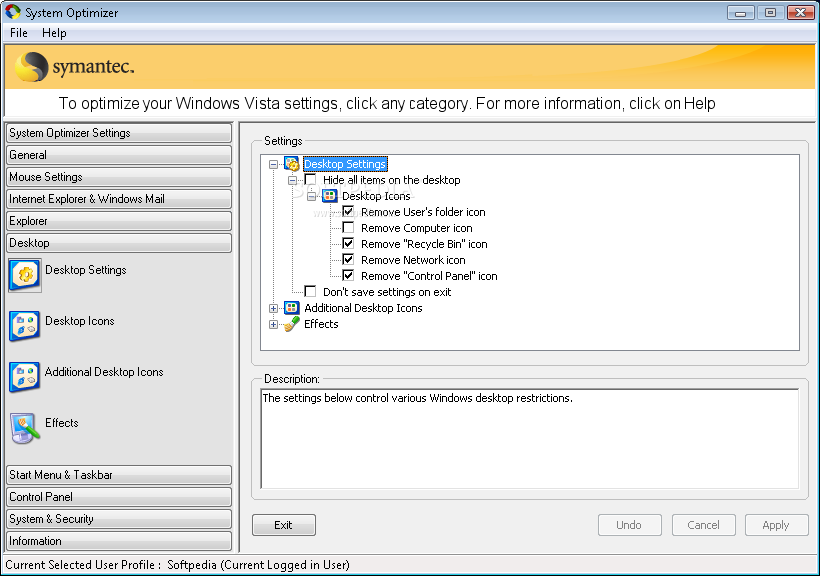Screen dimensions: 820x576
Task: Minimize the System Optimizer window
Action: pyautogui.click(x=741, y=13)
